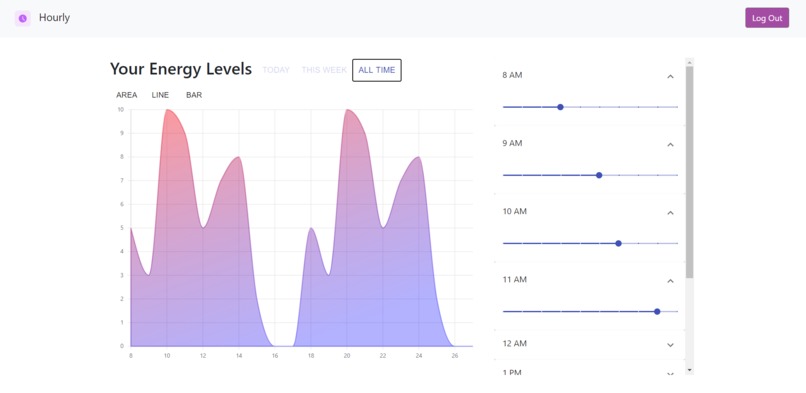Expand the 12 AM panel chevron

point(670,345)
